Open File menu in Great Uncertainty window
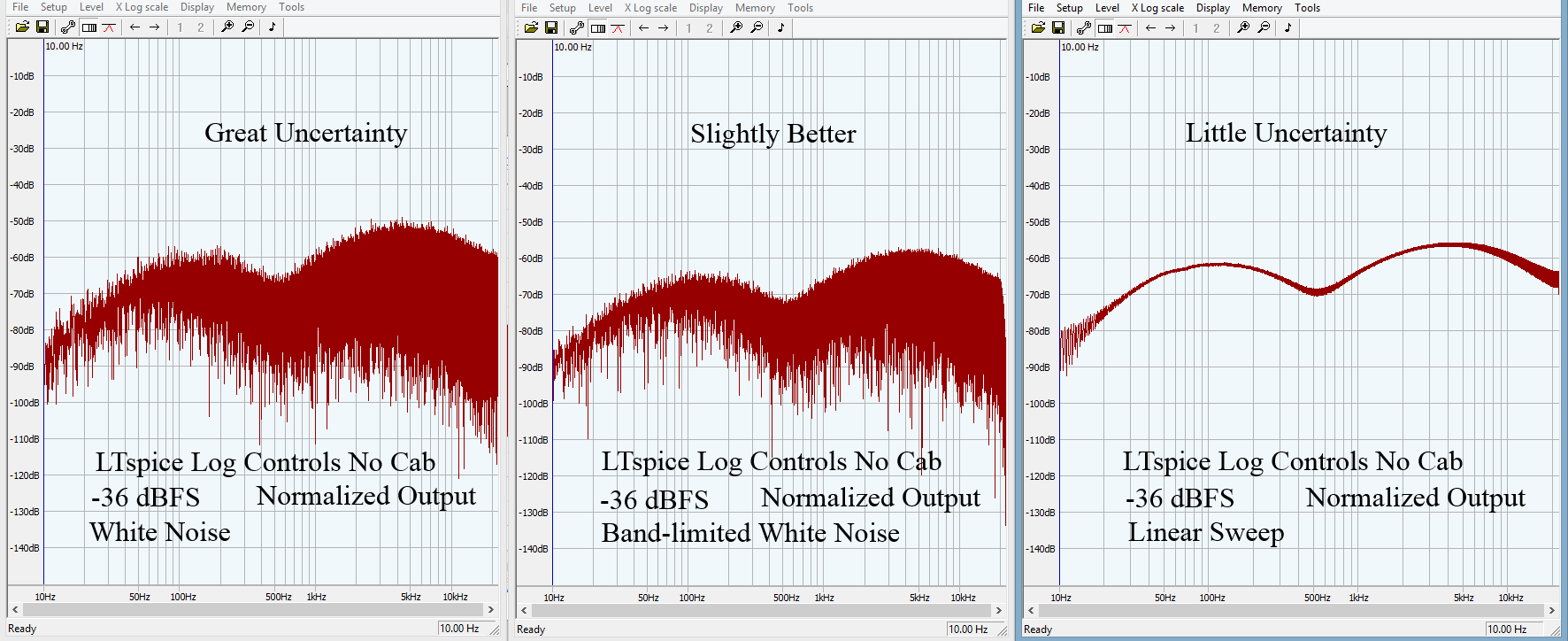The image size is (1568, 641). [20, 7]
